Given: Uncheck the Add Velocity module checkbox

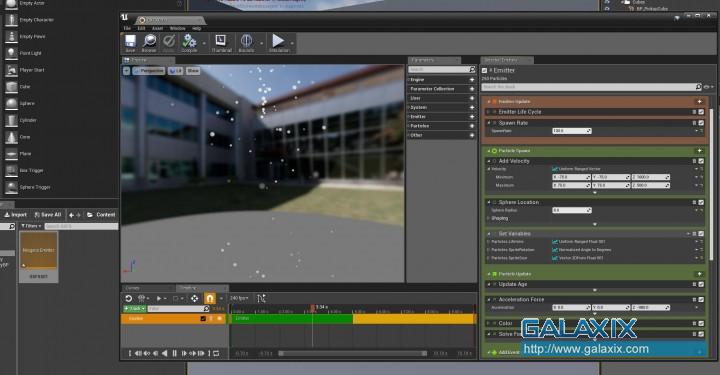Looking at the screenshot, I should 701,161.
